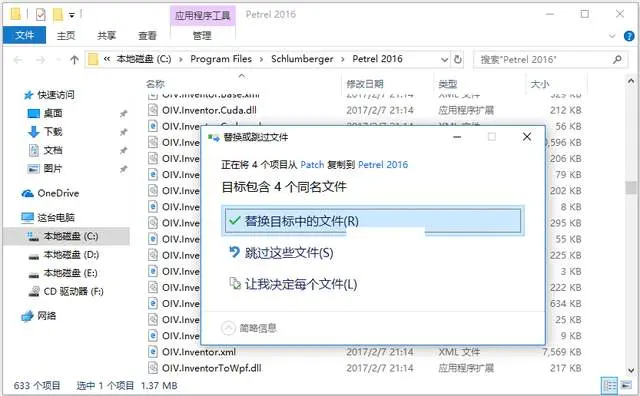Choose Skip these files (S)
The height and width of the screenshot is (396, 640).
point(282,253)
